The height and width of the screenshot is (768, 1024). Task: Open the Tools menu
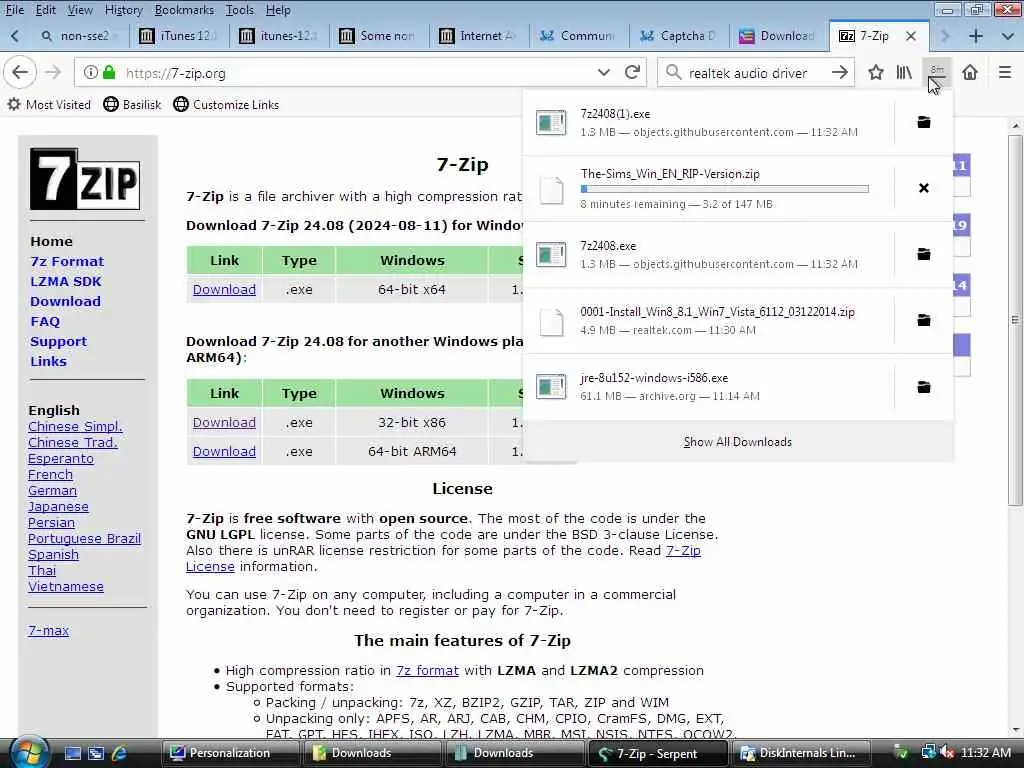tap(240, 10)
